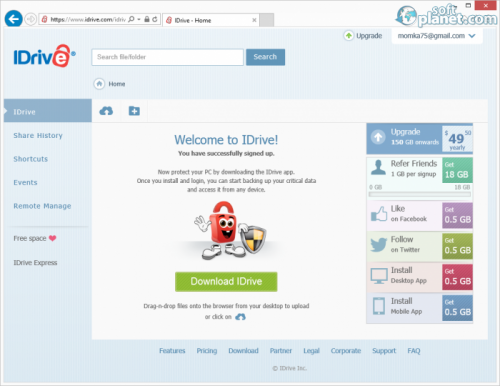Open IDrive Express link in sidebar
The height and width of the screenshot is (386, 500).
(35, 263)
